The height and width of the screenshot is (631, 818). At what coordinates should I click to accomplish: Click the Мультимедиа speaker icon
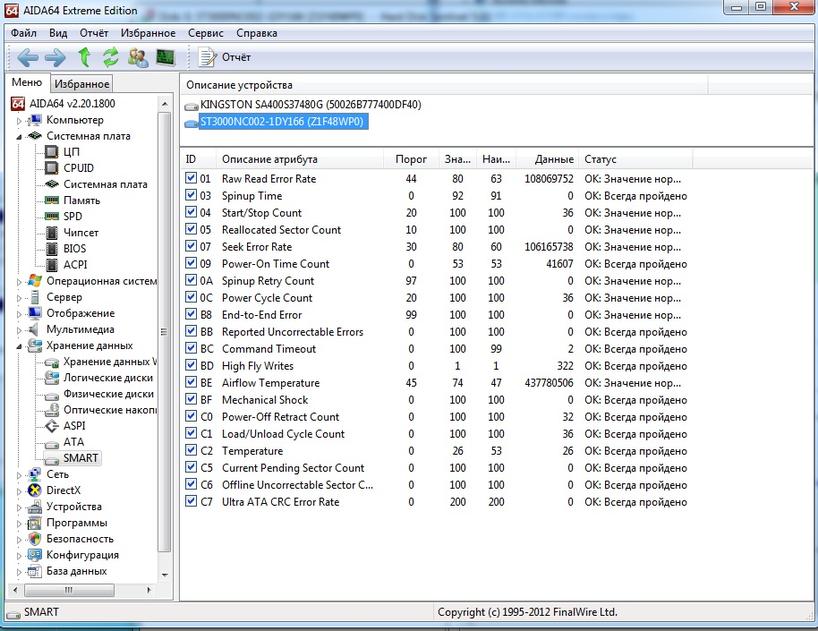tap(34, 329)
